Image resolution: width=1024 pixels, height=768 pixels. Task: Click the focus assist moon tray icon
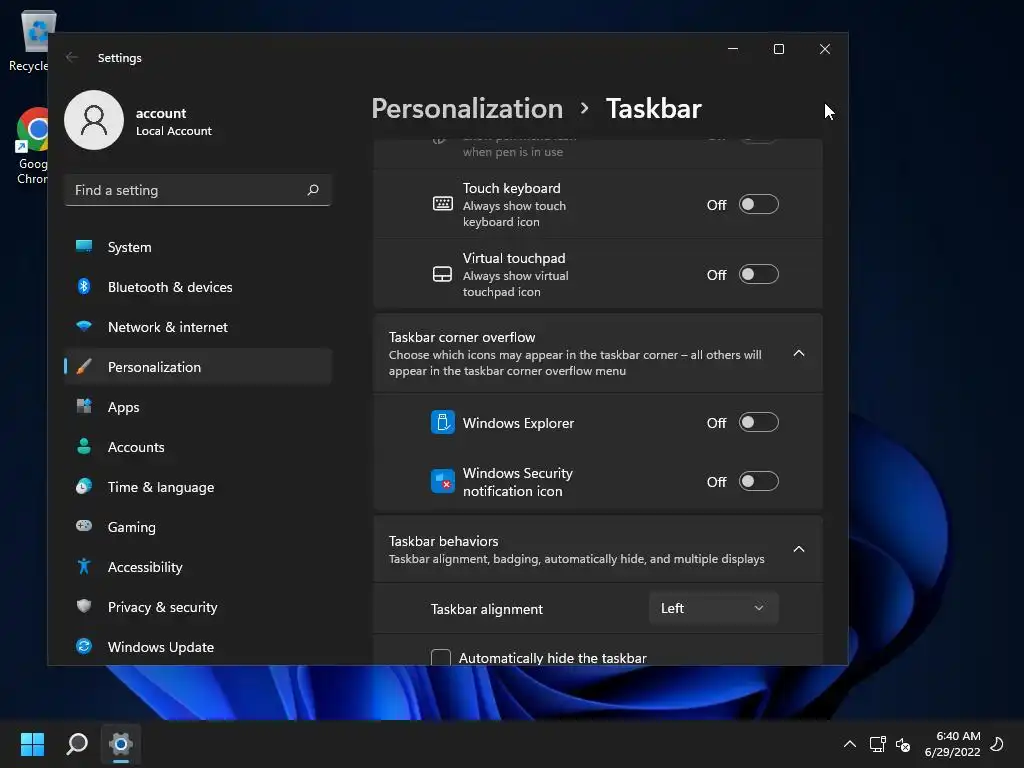coord(997,744)
